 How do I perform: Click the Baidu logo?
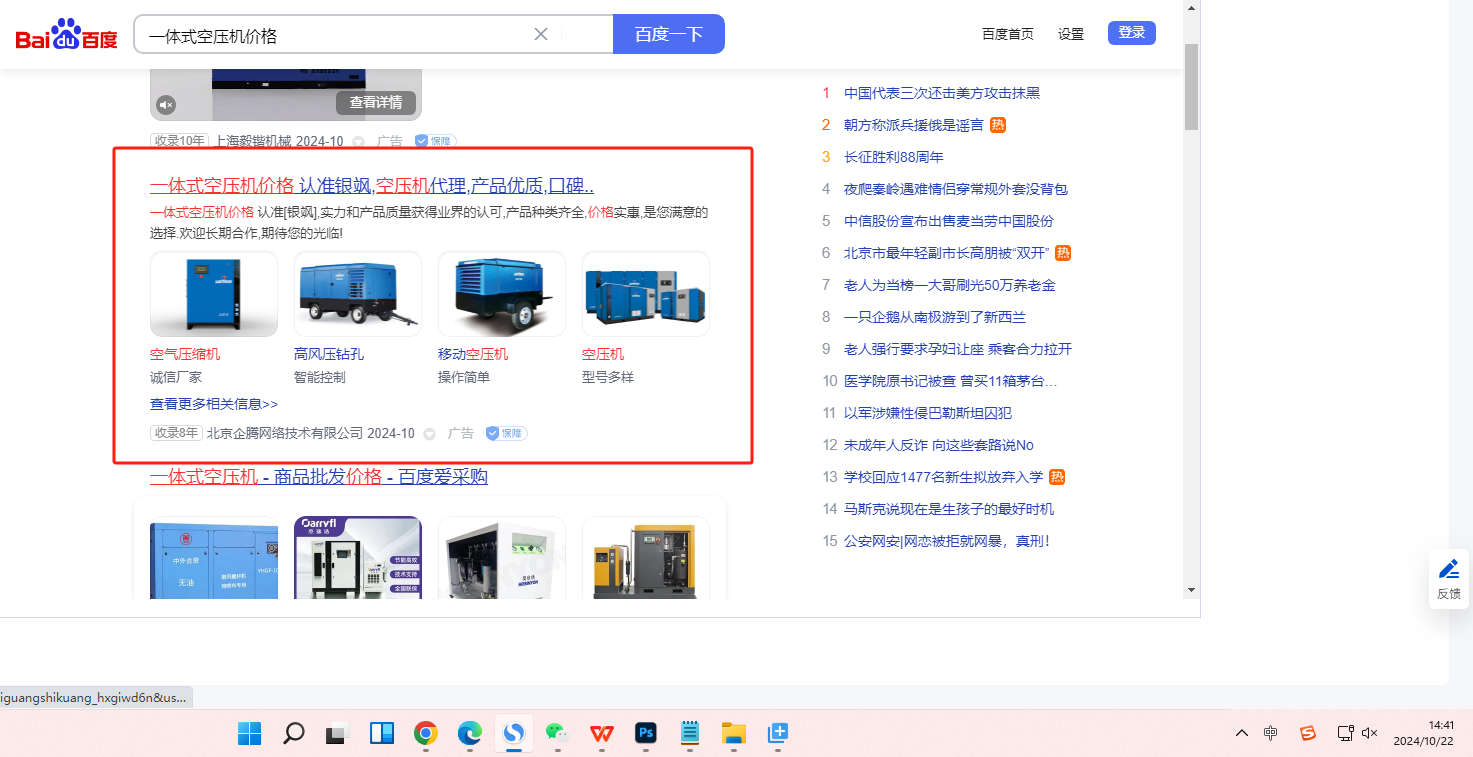[x=66, y=34]
